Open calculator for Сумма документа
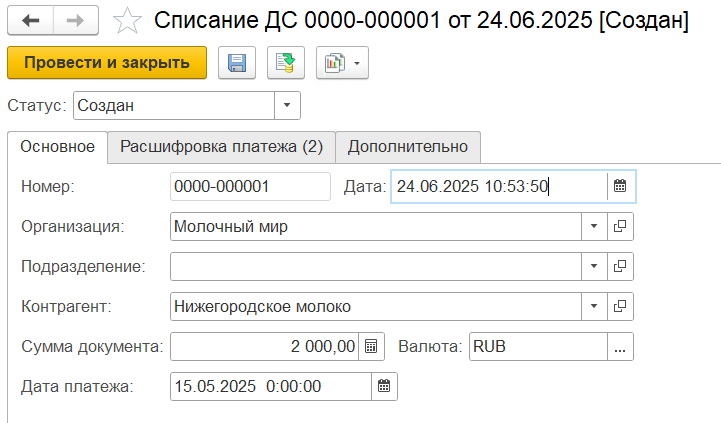 pyautogui.click(x=371, y=346)
